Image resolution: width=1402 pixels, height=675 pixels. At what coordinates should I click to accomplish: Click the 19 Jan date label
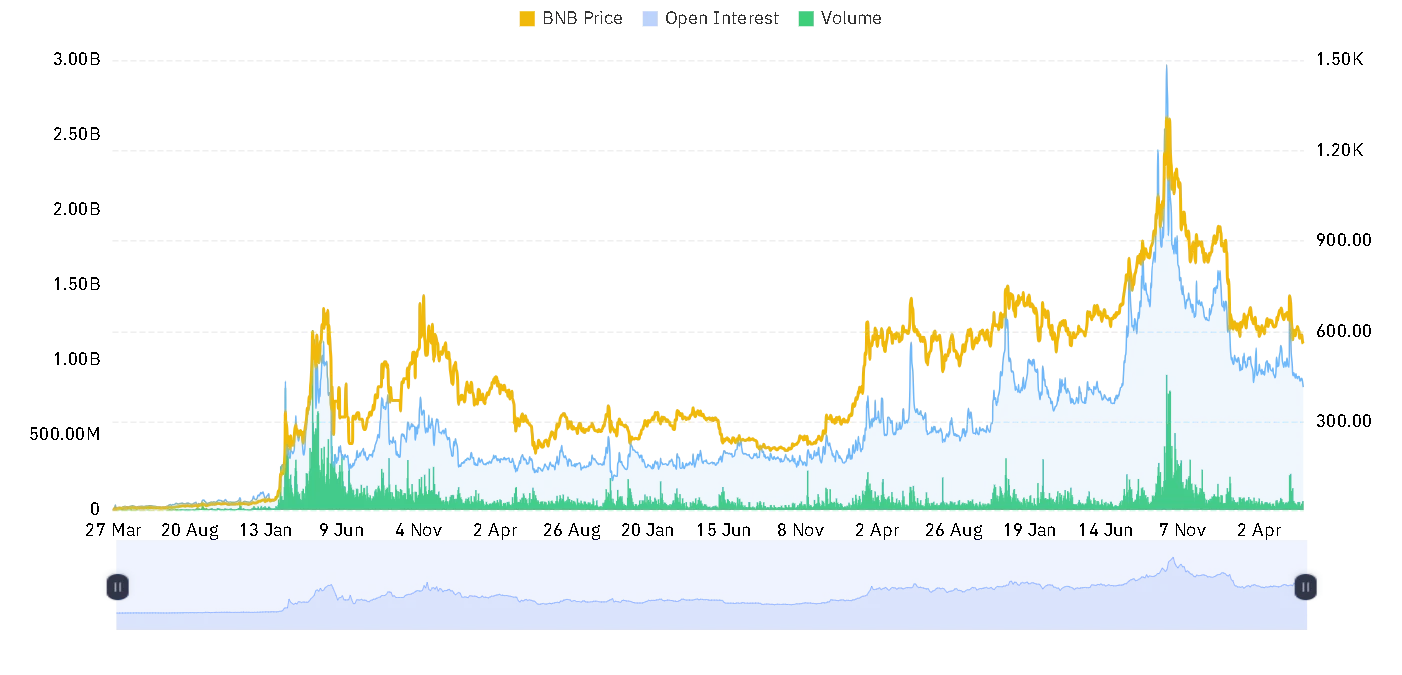[x=1029, y=530]
